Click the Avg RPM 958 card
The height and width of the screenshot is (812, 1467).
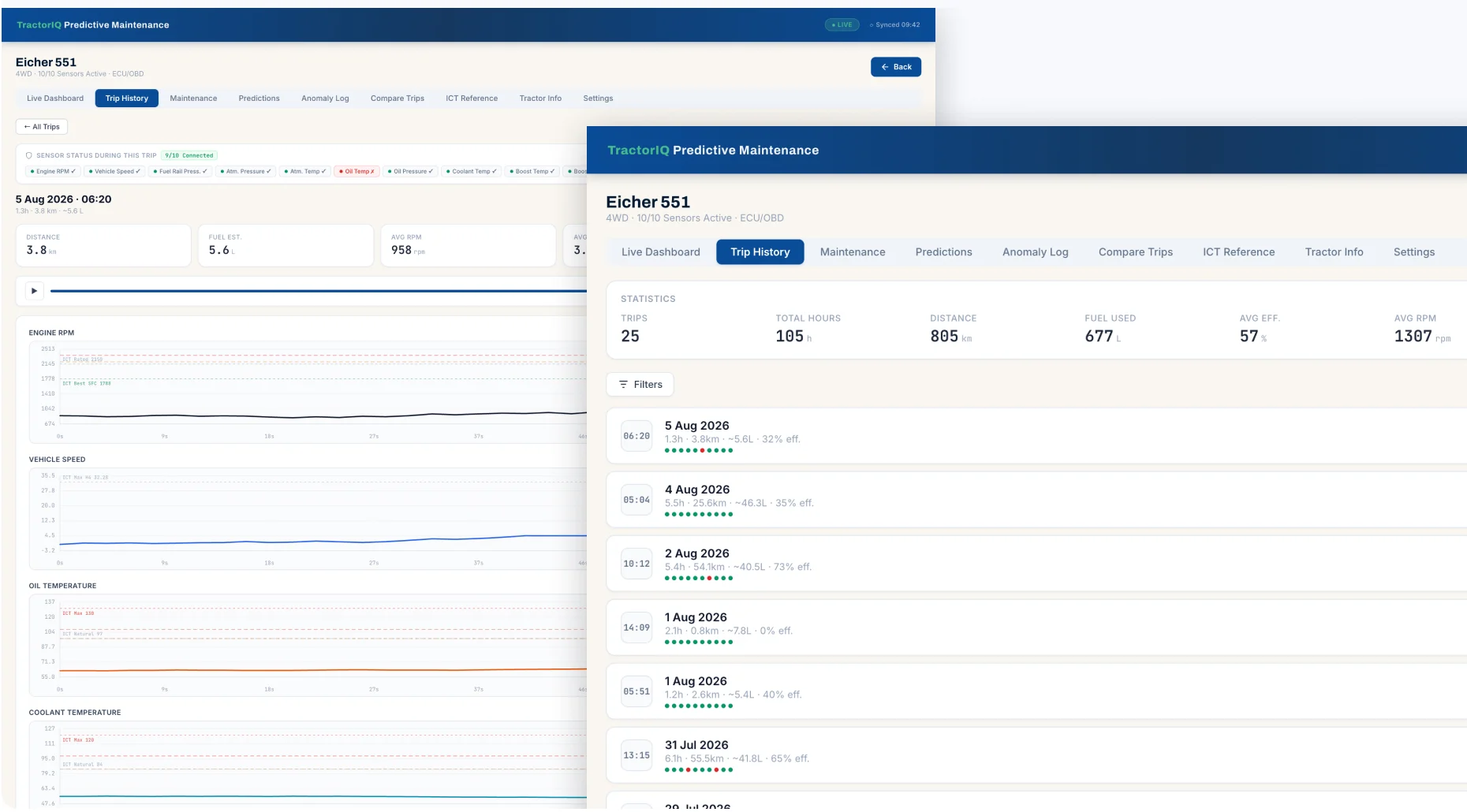pyautogui.click(x=468, y=245)
